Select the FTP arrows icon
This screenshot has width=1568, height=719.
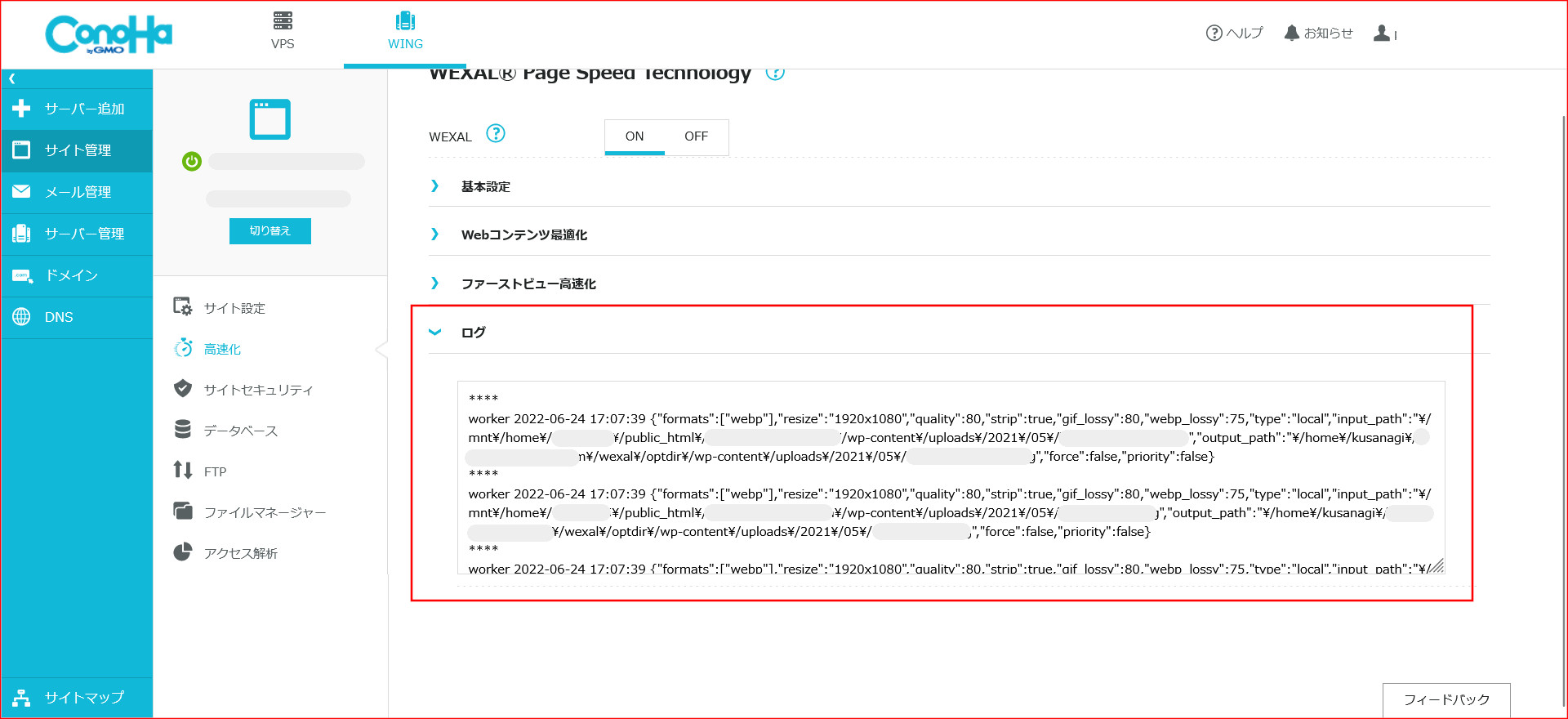click(x=183, y=471)
